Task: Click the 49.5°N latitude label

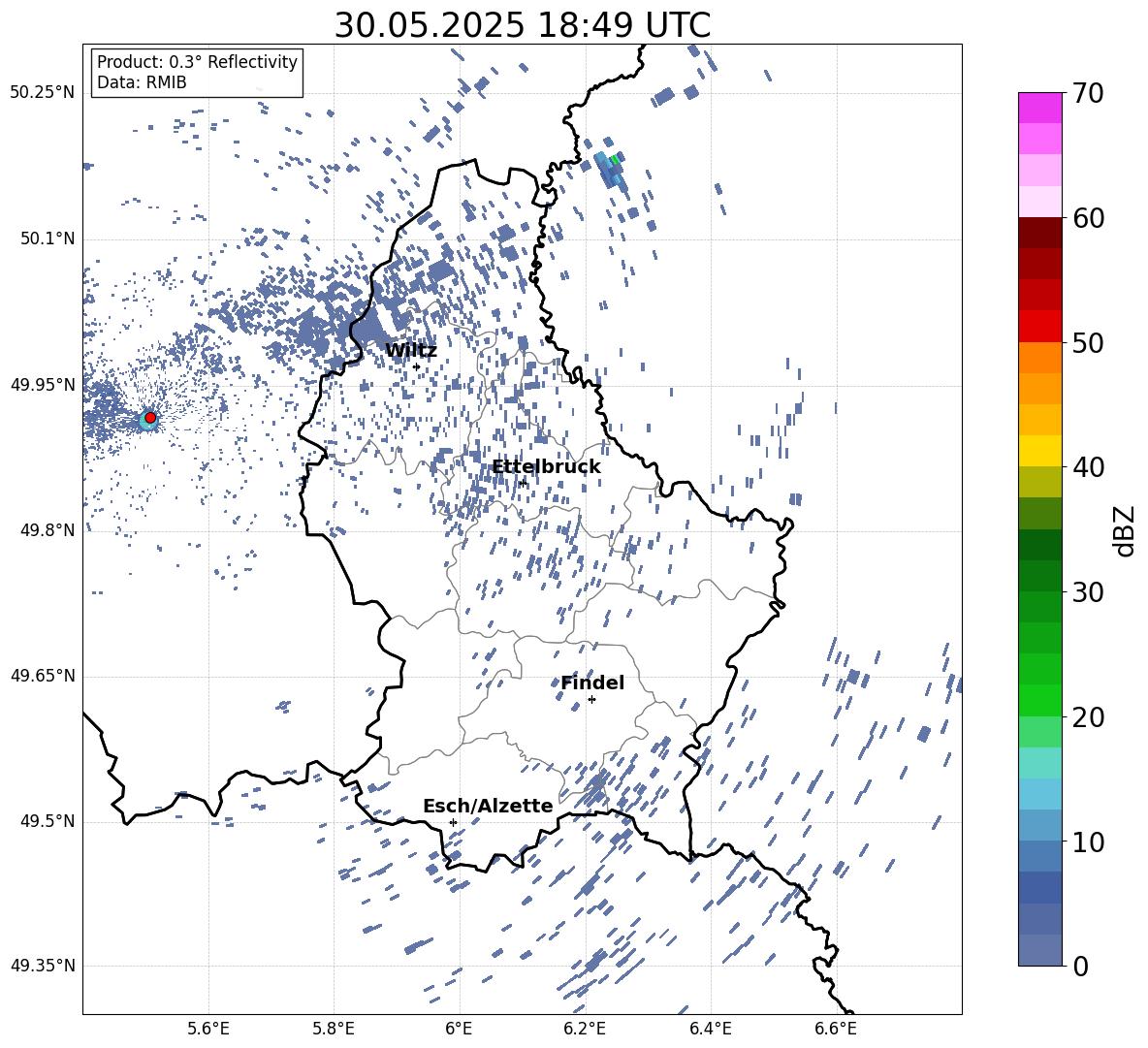Action: point(48,820)
